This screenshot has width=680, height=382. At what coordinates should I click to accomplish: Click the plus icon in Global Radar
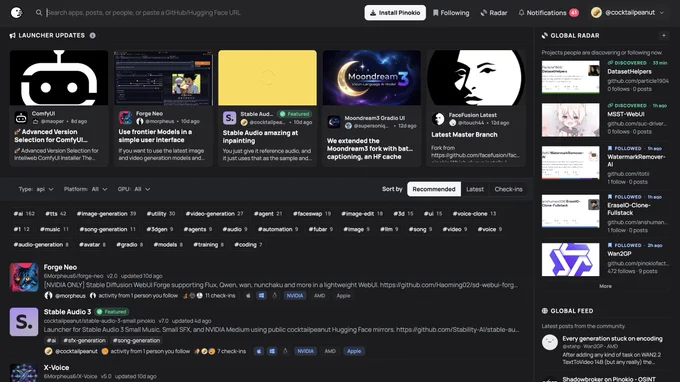coord(664,36)
